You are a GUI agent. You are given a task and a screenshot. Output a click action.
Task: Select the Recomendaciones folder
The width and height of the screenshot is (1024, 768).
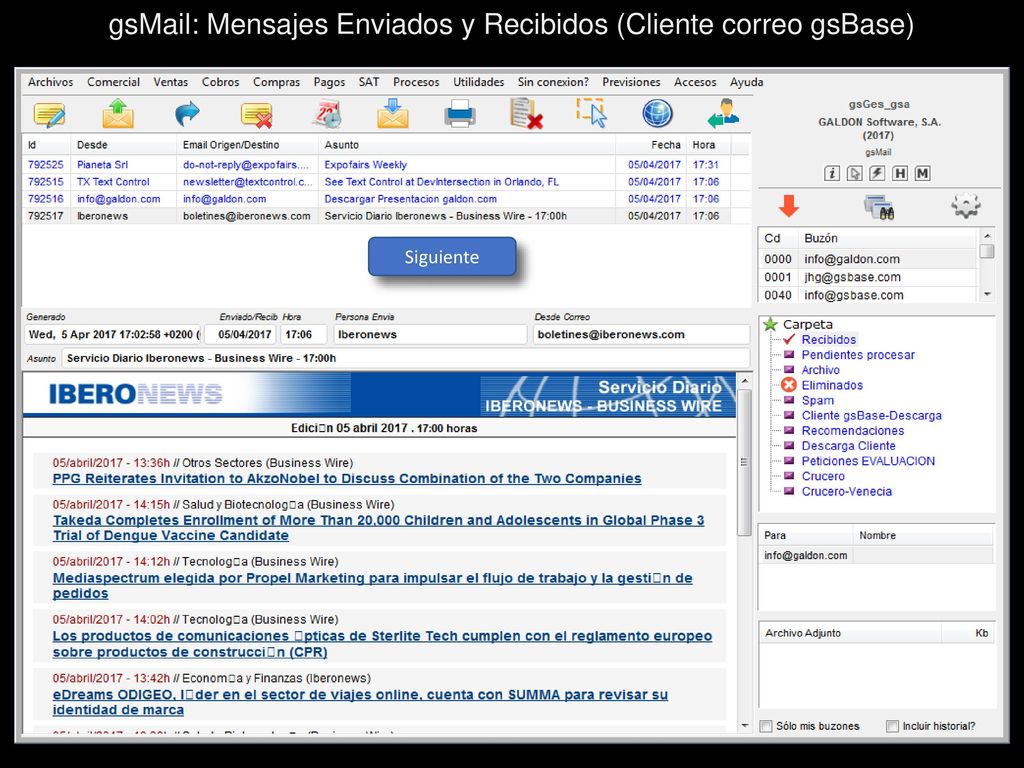click(x=853, y=430)
